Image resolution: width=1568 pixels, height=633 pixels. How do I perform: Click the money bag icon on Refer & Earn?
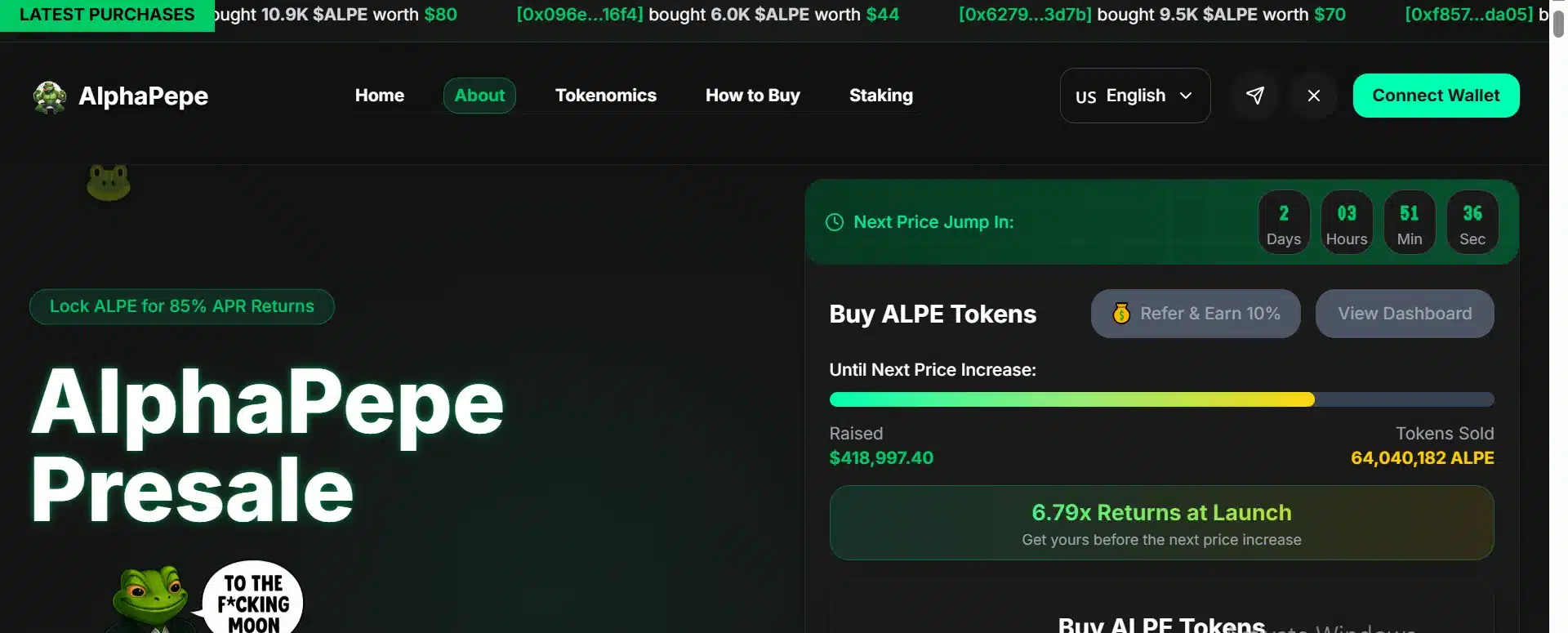(x=1122, y=313)
